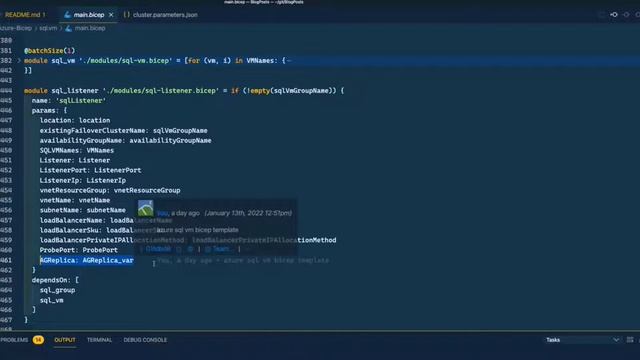Screen dimensions: 640x360
Task: Open the Tasks output channel dropdown
Action: 582,340
